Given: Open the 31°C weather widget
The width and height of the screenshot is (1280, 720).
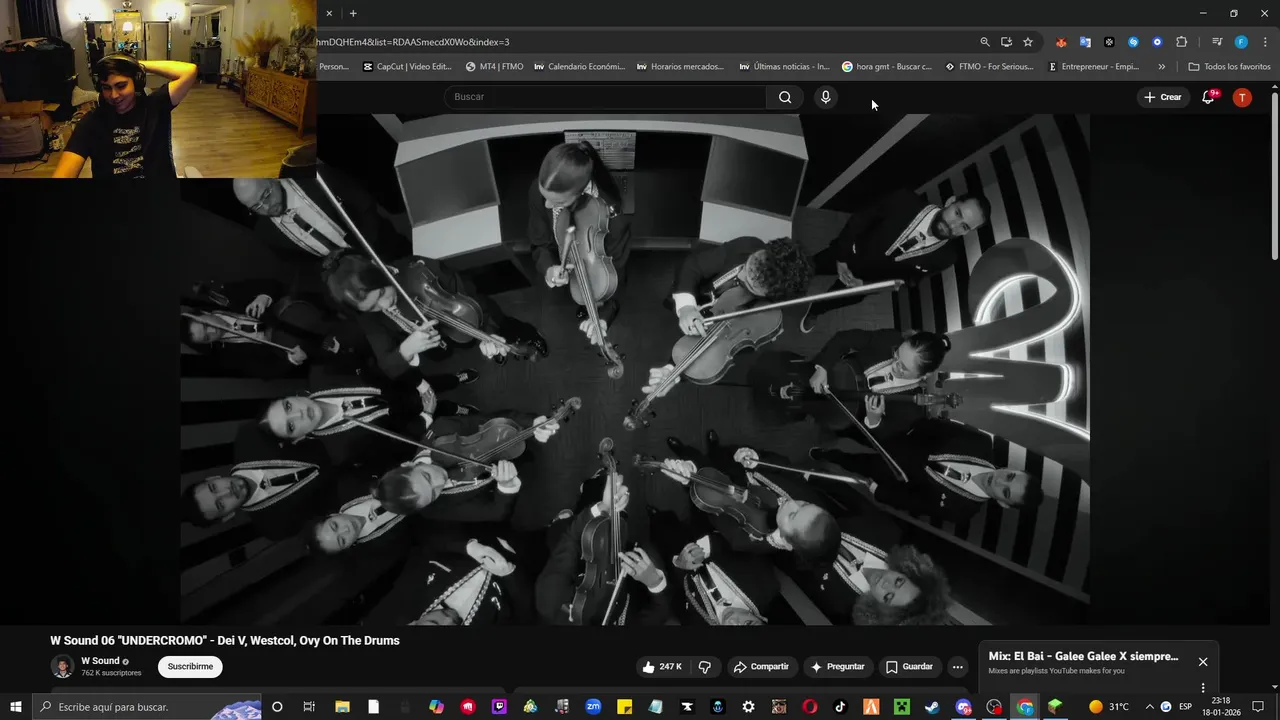Looking at the screenshot, I should tap(1109, 707).
